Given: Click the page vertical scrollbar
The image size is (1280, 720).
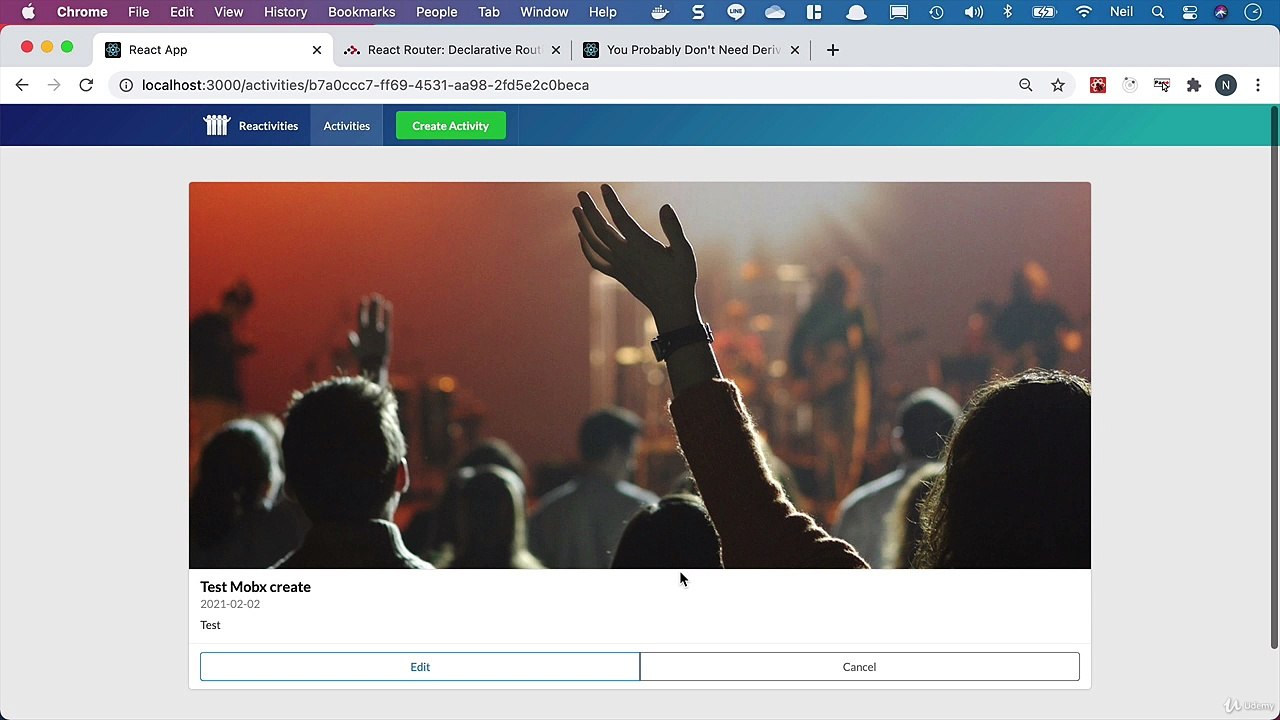Looking at the screenshot, I should pos(1274,380).
